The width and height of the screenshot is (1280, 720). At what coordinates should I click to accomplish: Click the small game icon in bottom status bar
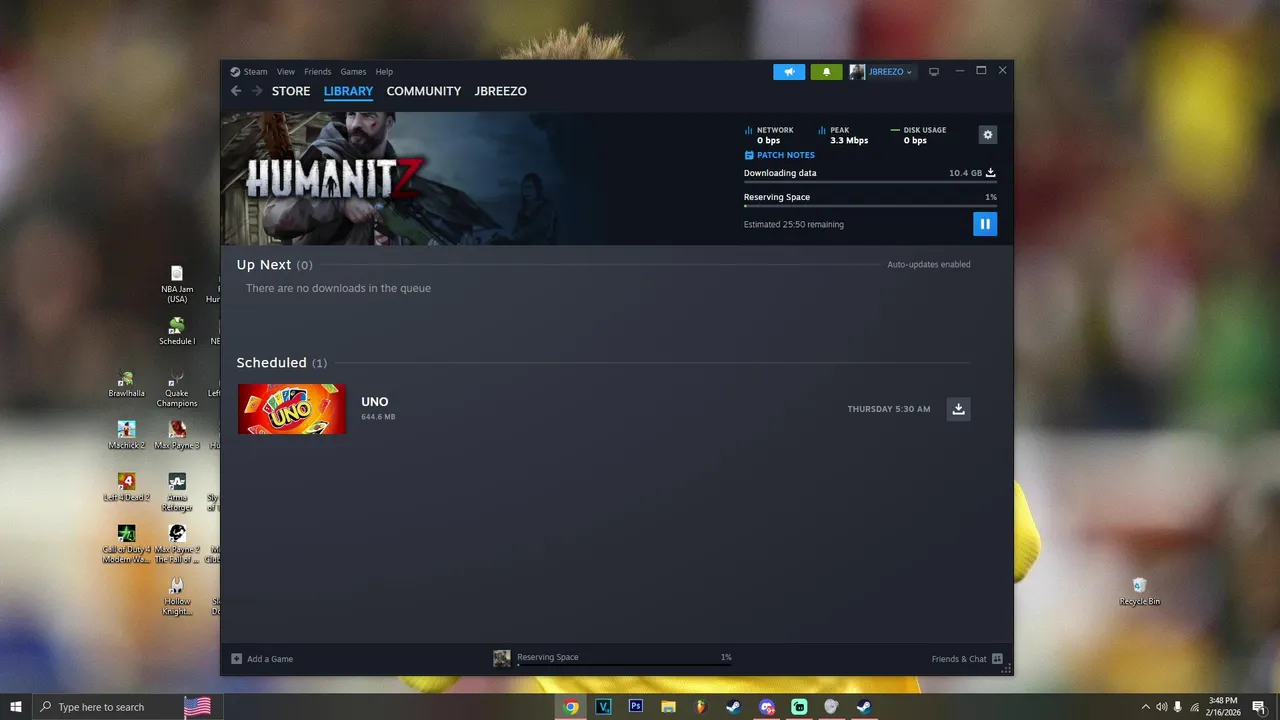(x=502, y=658)
